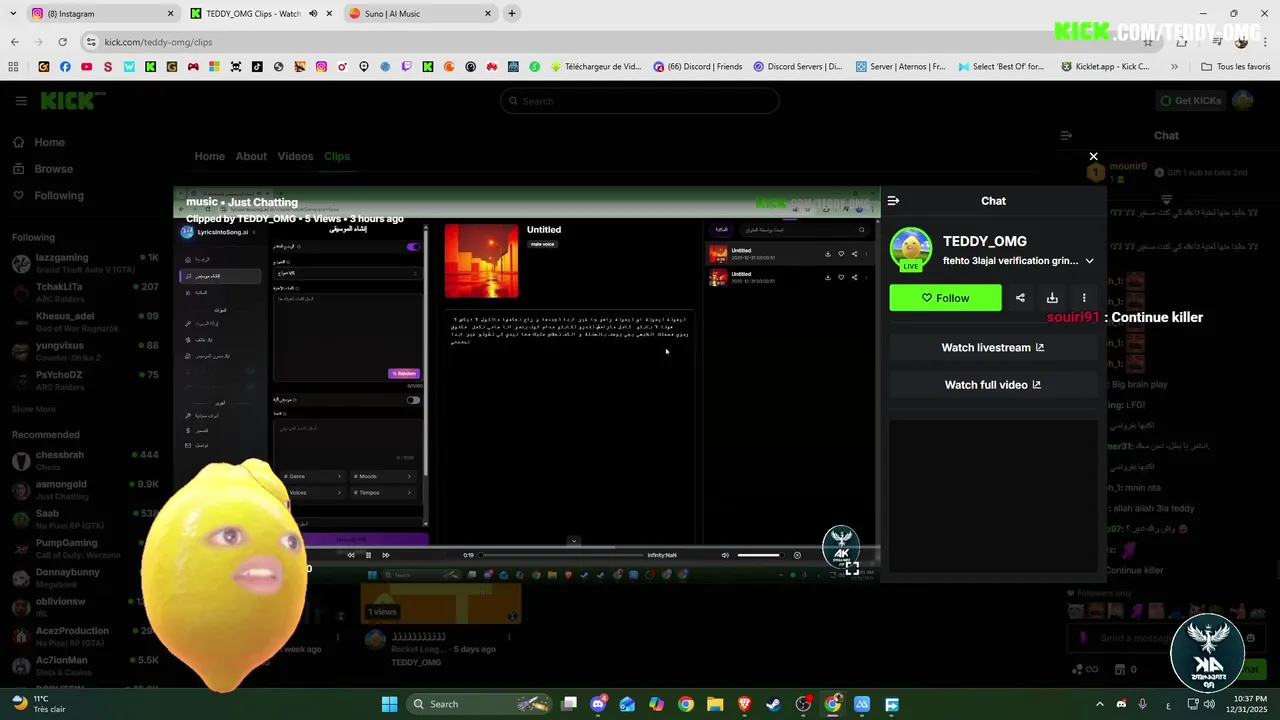1280x720 pixels.
Task: Open Discord Friends bookmark
Action: pos(698,67)
